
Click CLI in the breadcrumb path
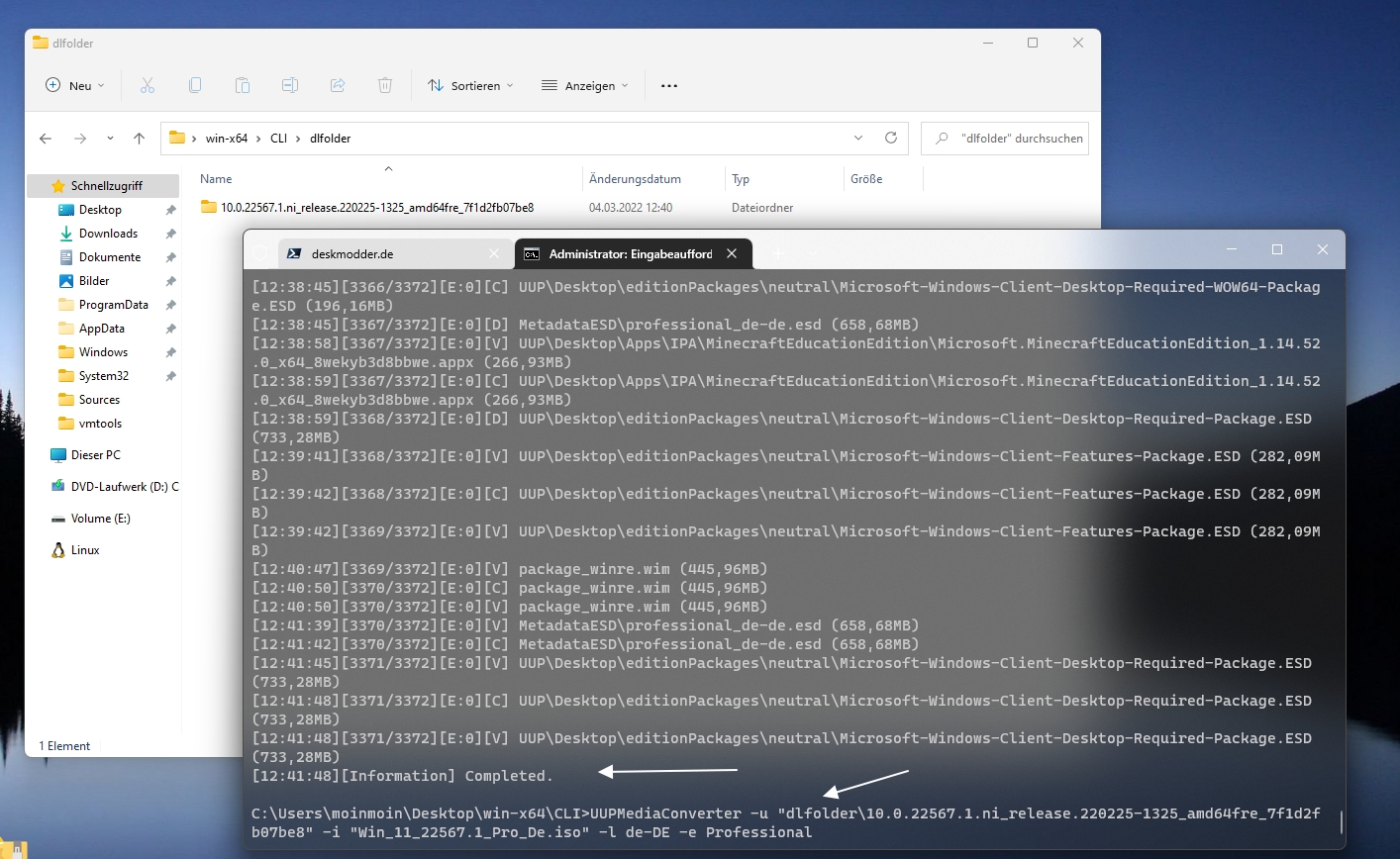click(x=278, y=139)
